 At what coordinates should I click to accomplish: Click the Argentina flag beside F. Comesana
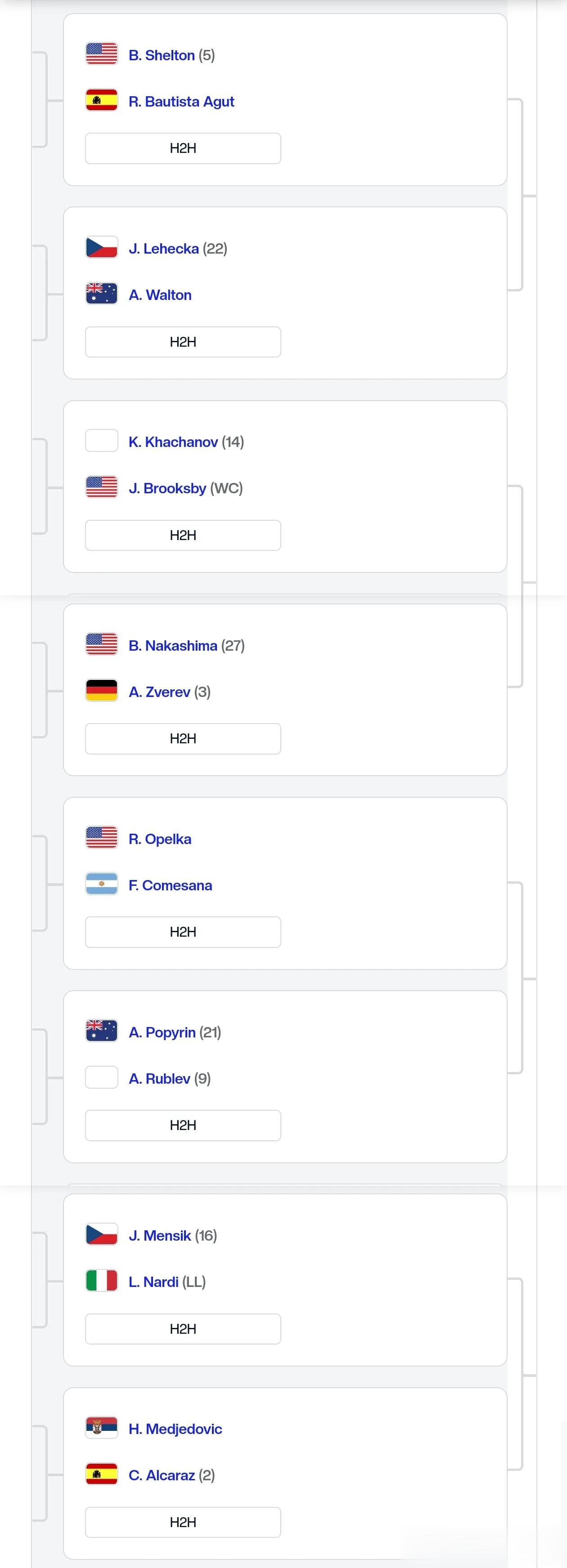pyautogui.click(x=102, y=884)
